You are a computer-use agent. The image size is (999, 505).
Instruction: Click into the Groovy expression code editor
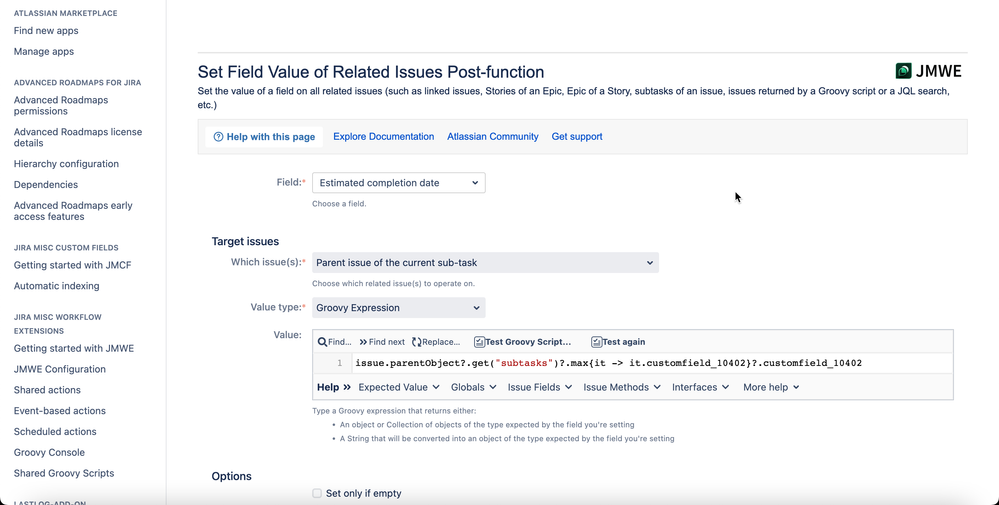pyautogui.click(x=650, y=363)
